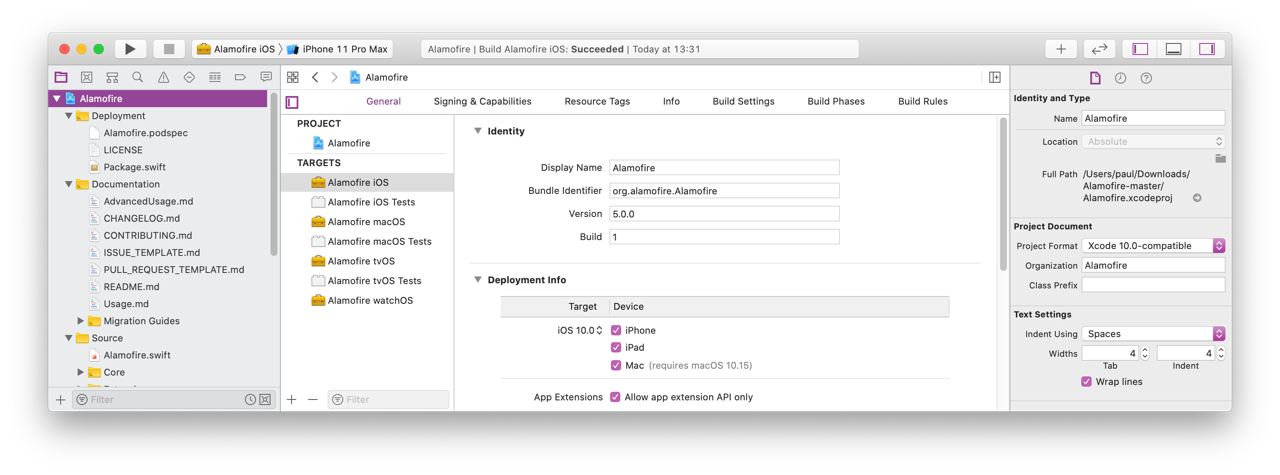Run the project with the Play button
The width and height of the screenshot is (1280, 475).
tap(130, 49)
